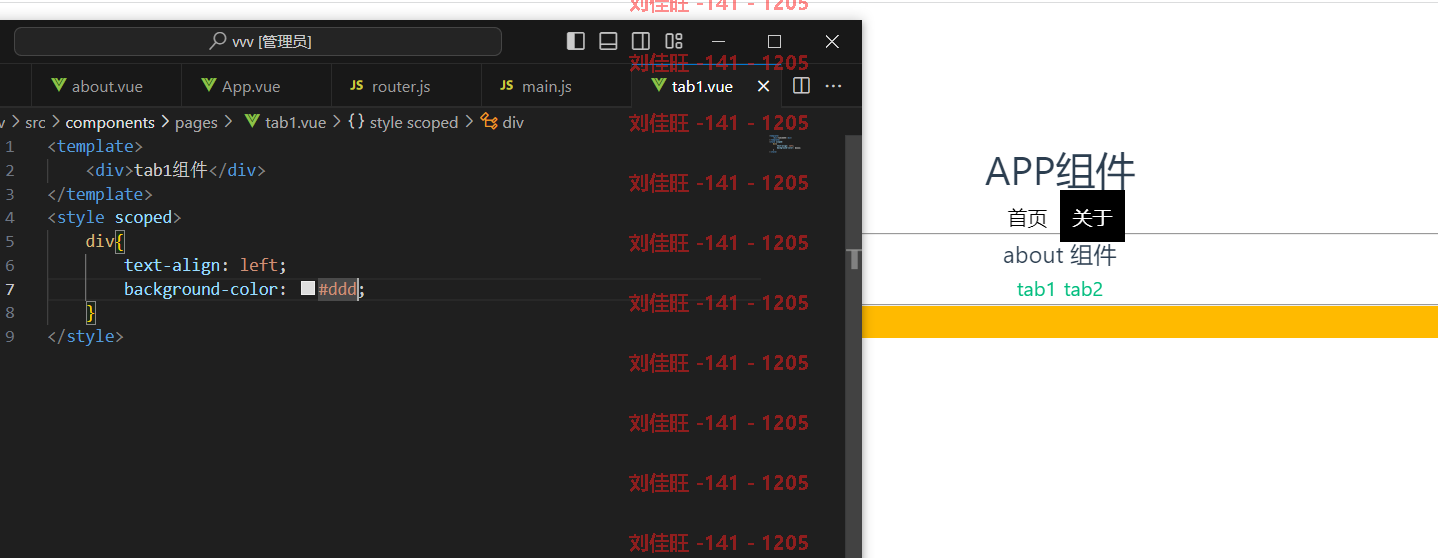Split the editor right icon
The height and width of the screenshot is (558, 1438).
pyautogui.click(x=801, y=86)
